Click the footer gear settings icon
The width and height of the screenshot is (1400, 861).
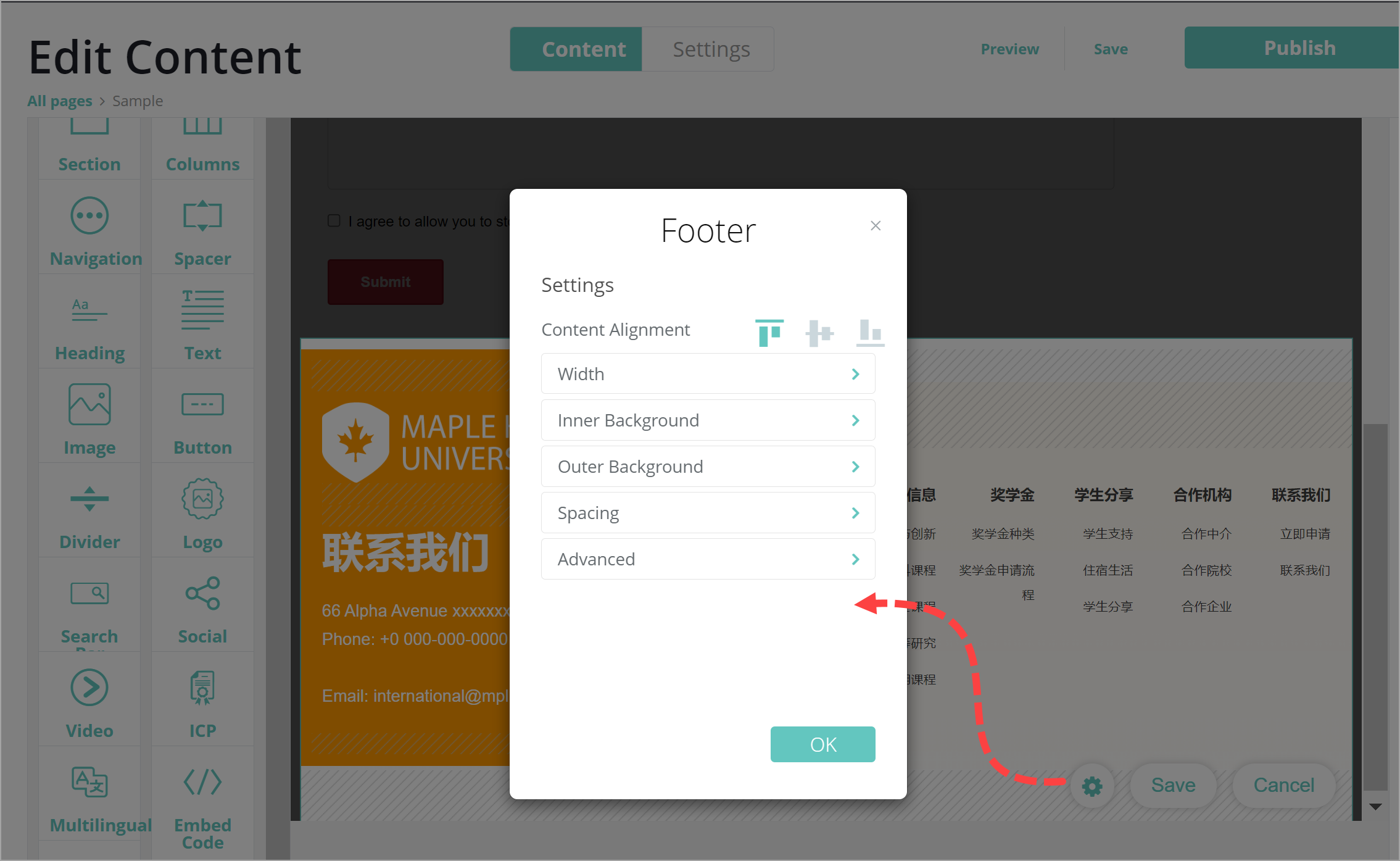1091,786
